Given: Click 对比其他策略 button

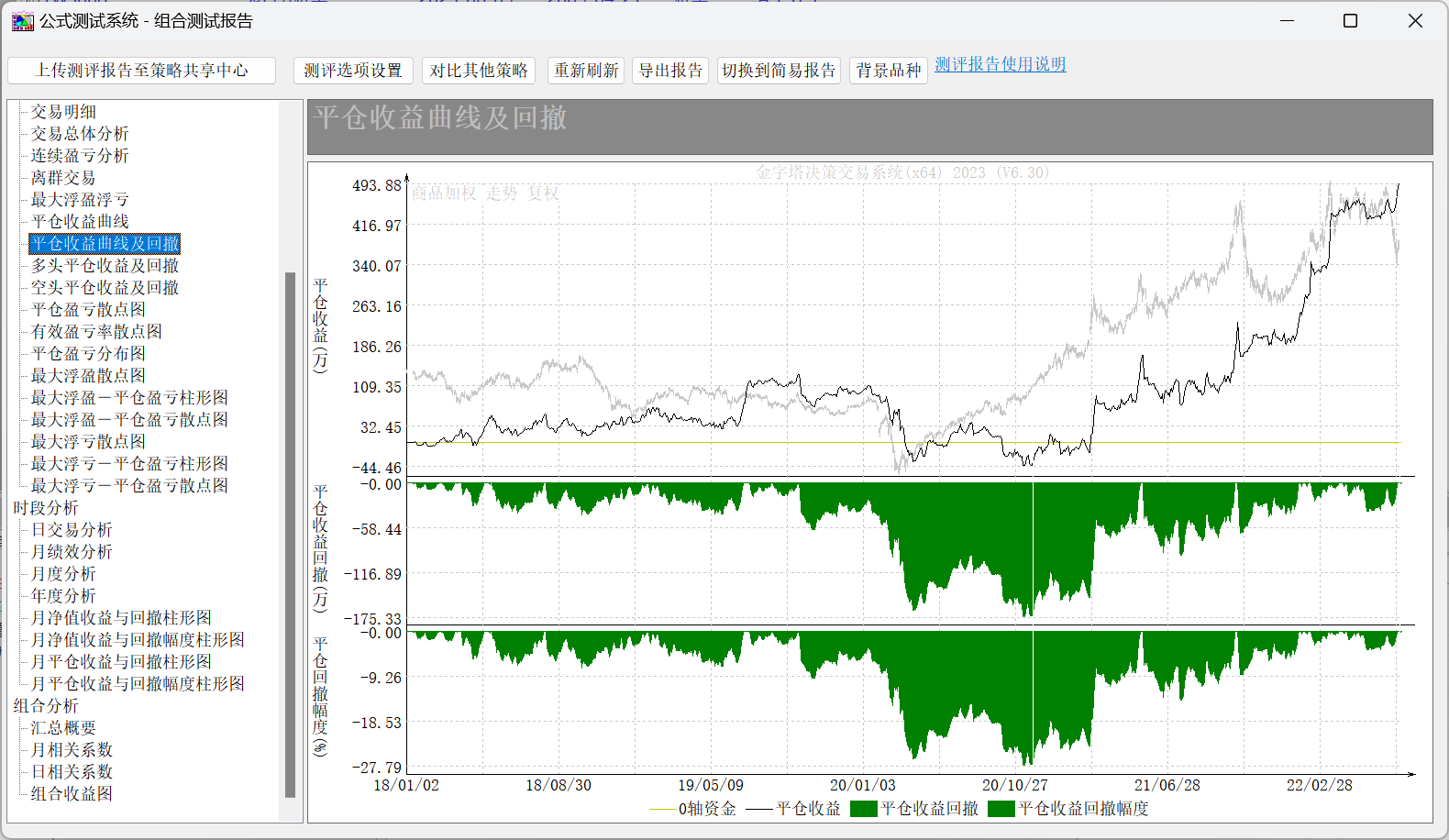Looking at the screenshot, I should point(479,71).
